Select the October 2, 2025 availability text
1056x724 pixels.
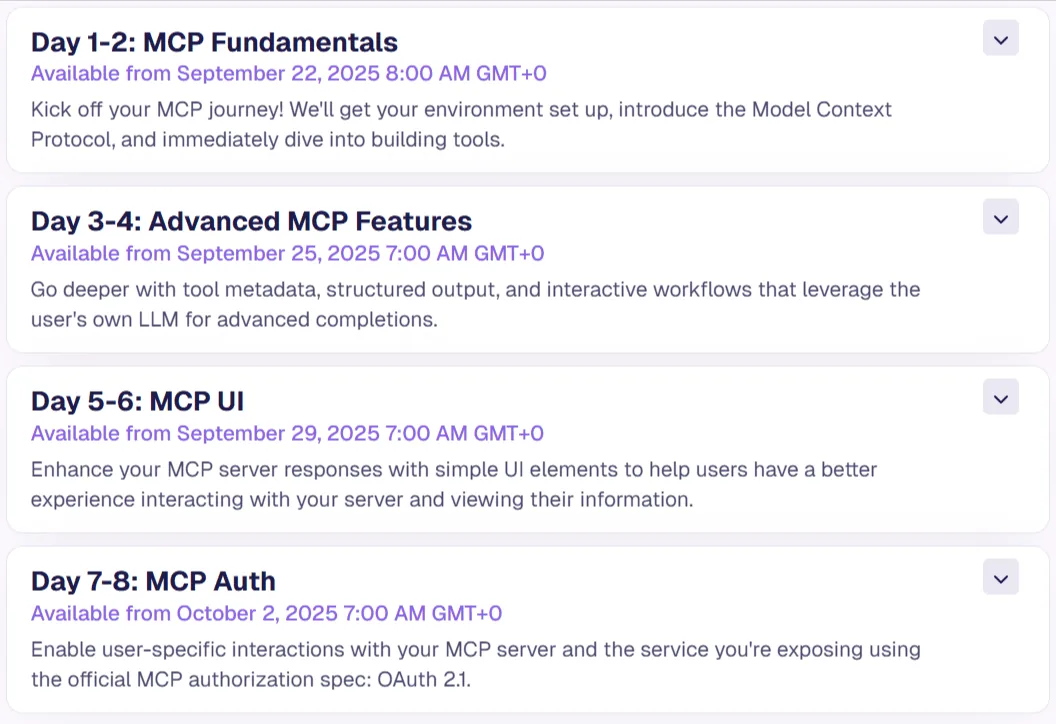click(267, 613)
